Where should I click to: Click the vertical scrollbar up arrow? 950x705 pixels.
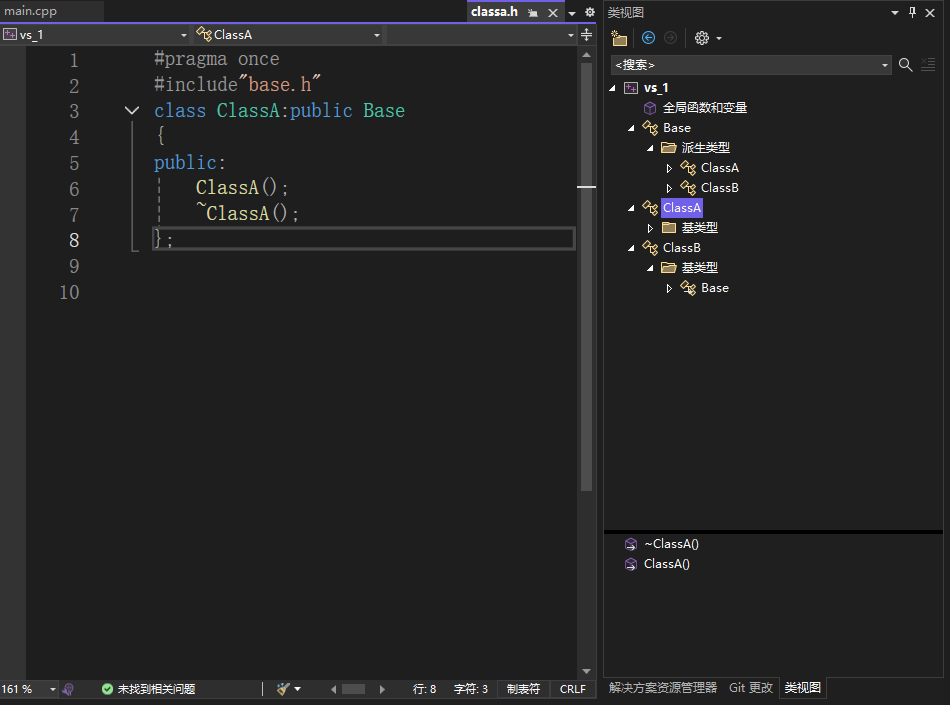(586, 55)
